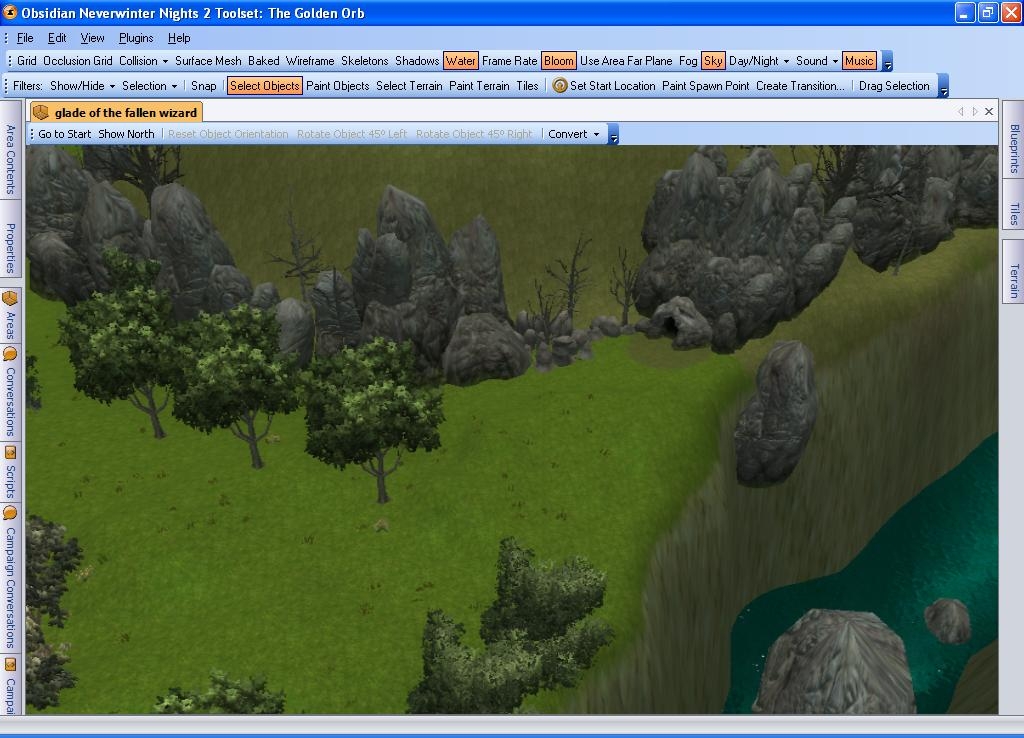Open the Plugins menu

pos(136,38)
